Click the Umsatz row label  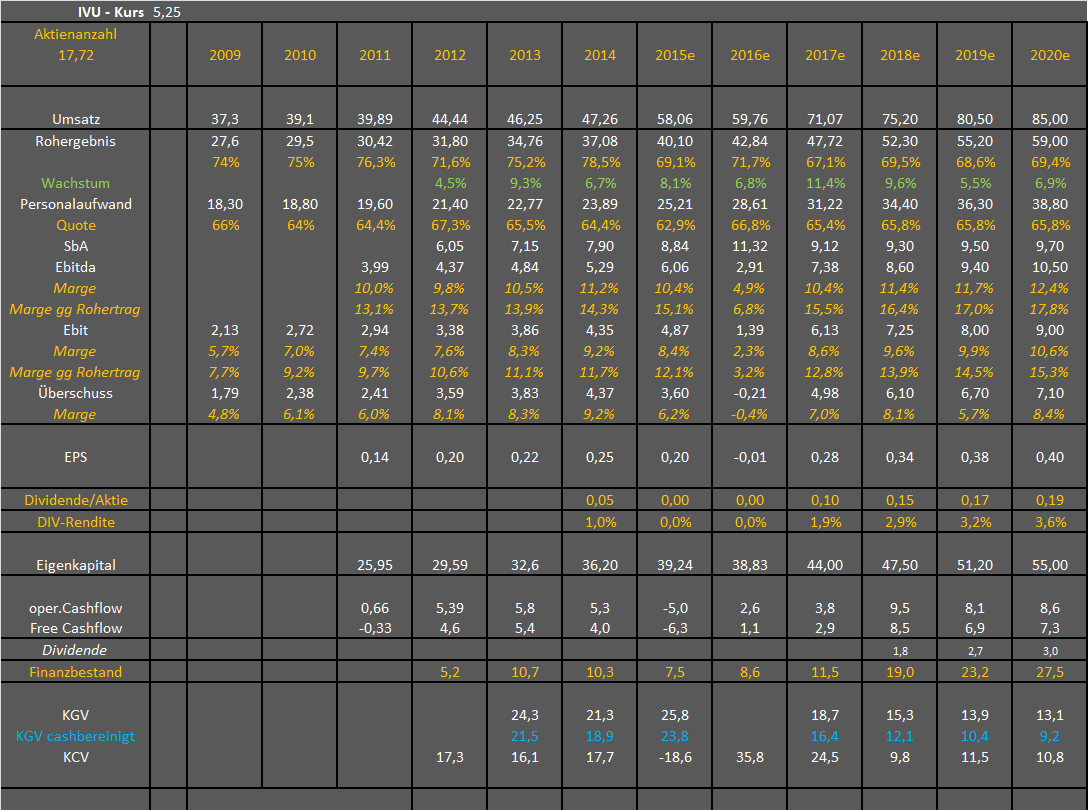click(76, 119)
